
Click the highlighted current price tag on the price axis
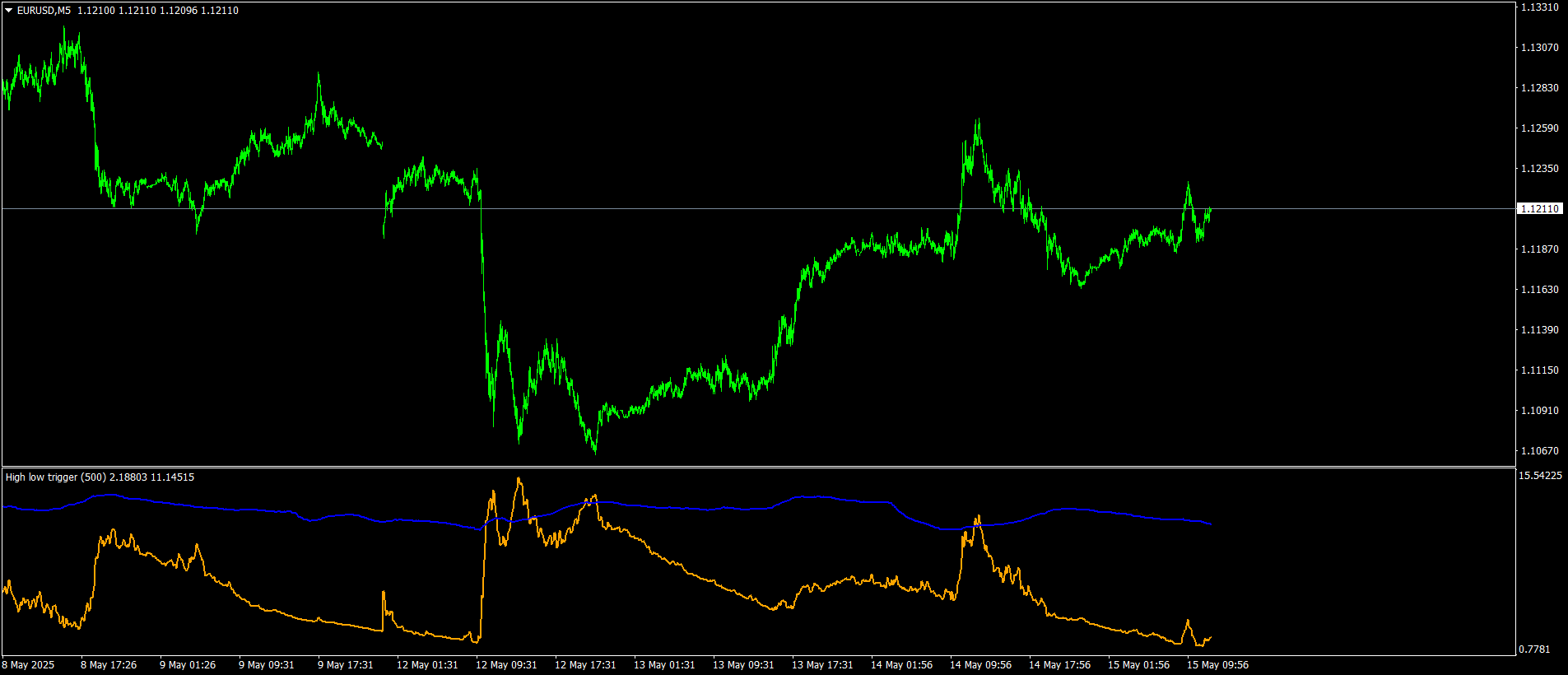(x=1539, y=209)
